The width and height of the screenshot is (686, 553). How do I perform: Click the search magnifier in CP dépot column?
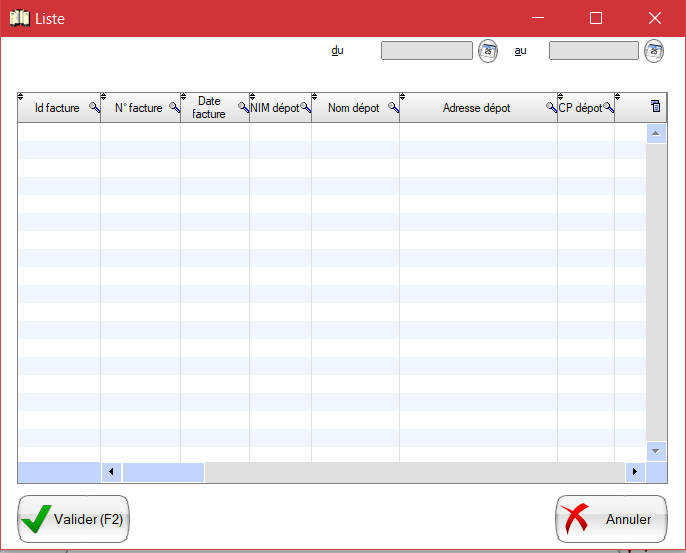click(x=608, y=107)
